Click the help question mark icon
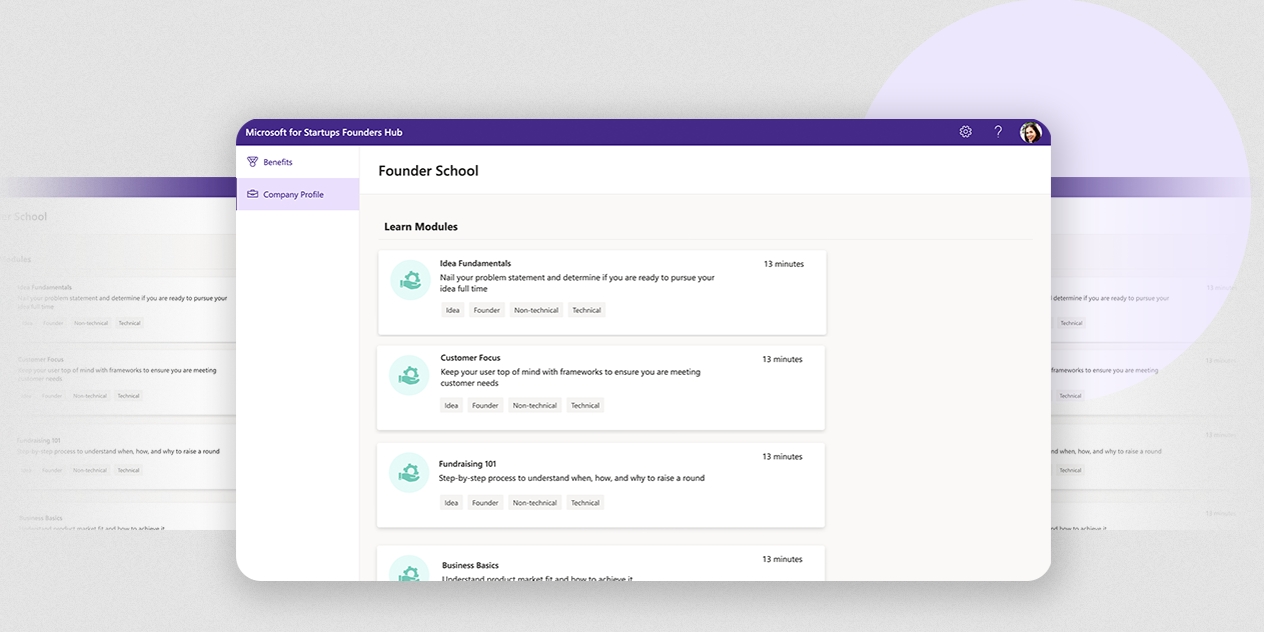This screenshot has height=632, width=1264. tap(998, 132)
